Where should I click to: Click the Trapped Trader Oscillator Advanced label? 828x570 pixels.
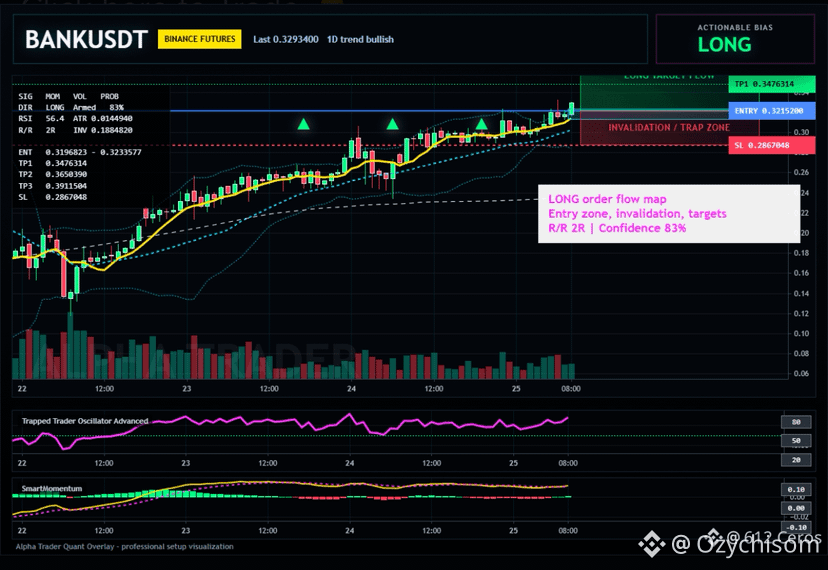pos(85,422)
